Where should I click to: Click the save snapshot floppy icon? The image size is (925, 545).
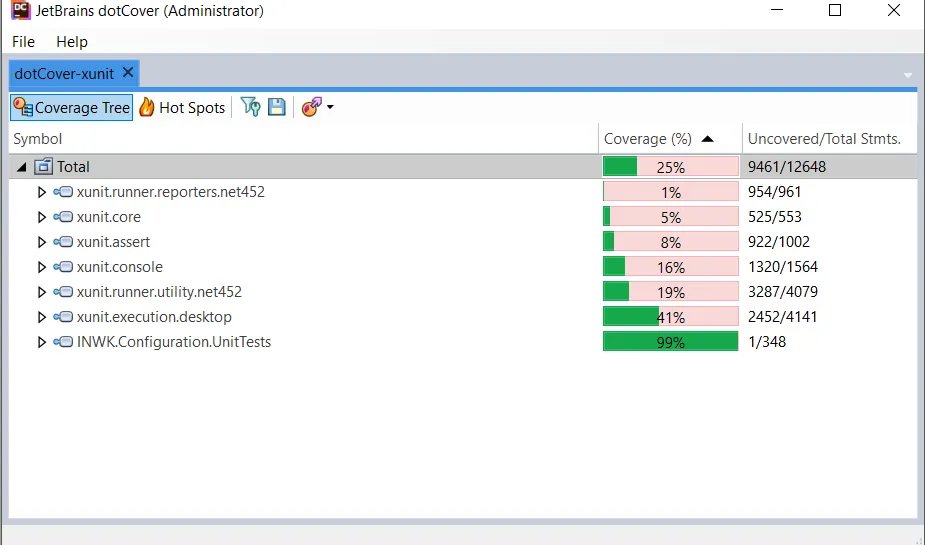277,107
